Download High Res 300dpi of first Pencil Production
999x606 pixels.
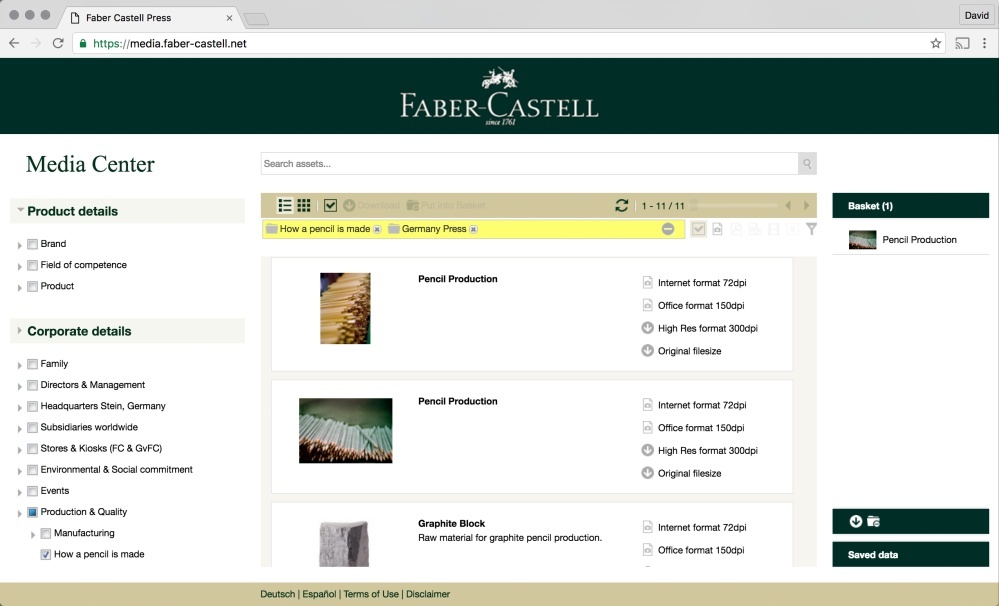700,328
